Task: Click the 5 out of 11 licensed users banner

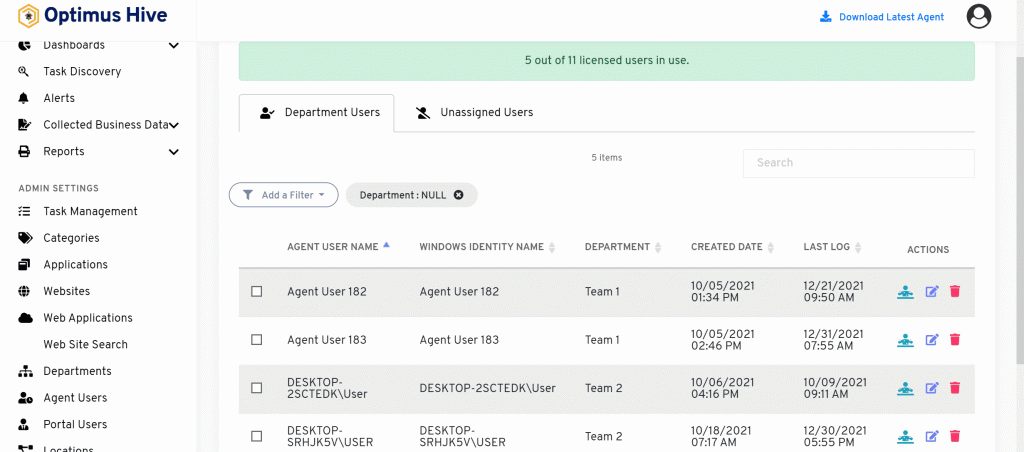Action: pyautogui.click(x=607, y=61)
